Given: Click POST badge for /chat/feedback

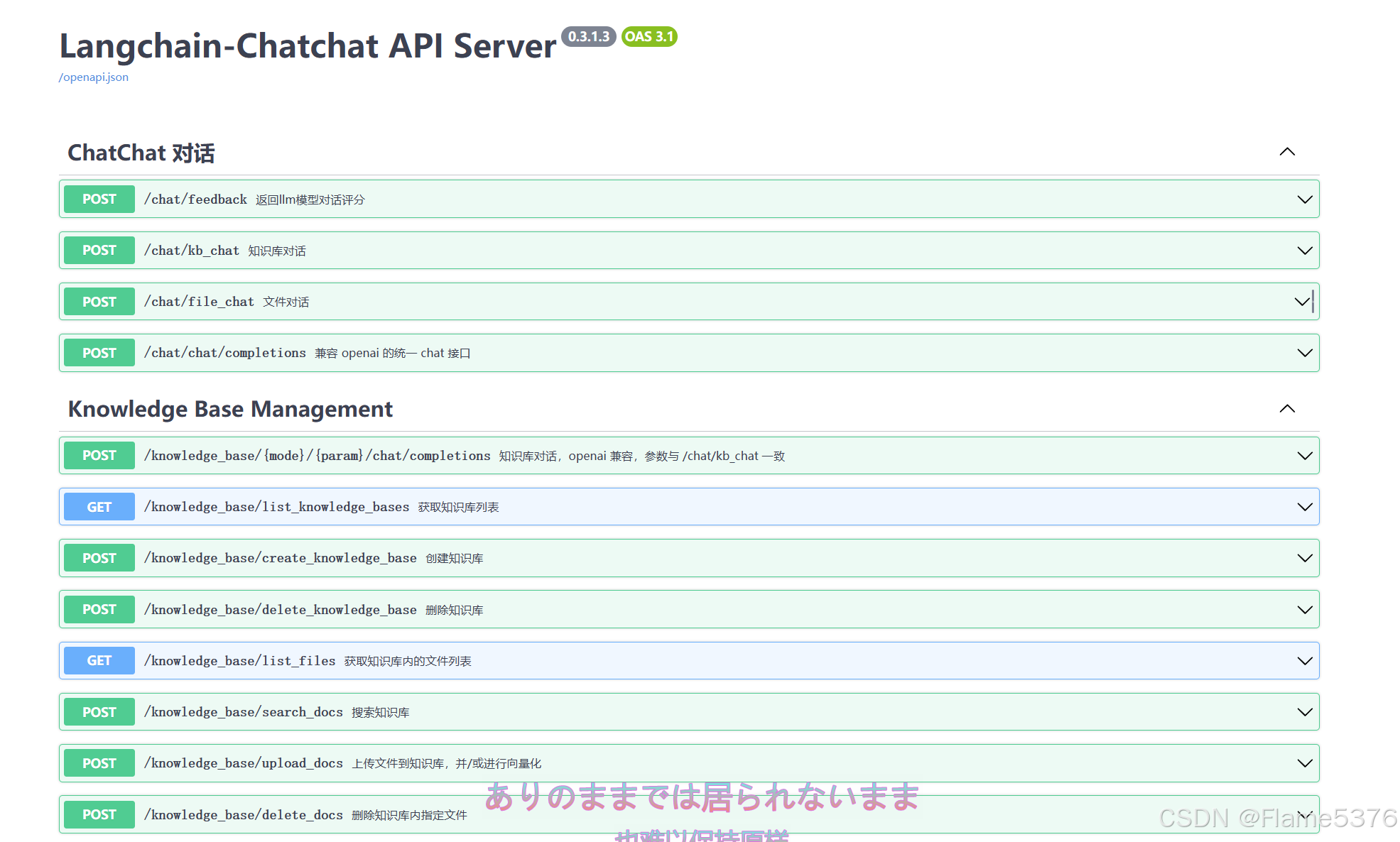Looking at the screenshot, I should (x=99, y=199).
